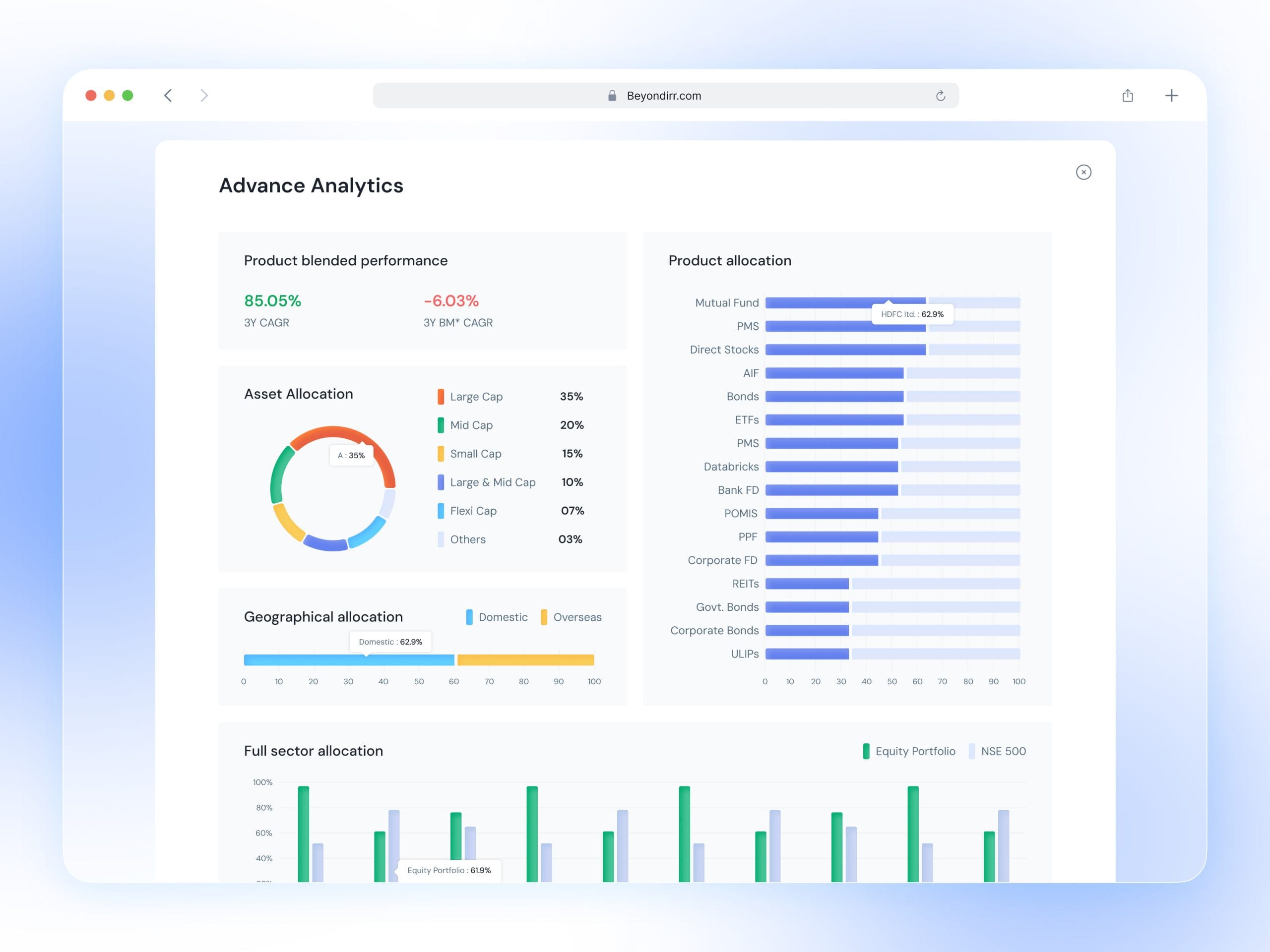This screenshot has height=952, width=1270.
Task: Click the lock icon in the address bar
Action: click(612, 95)
